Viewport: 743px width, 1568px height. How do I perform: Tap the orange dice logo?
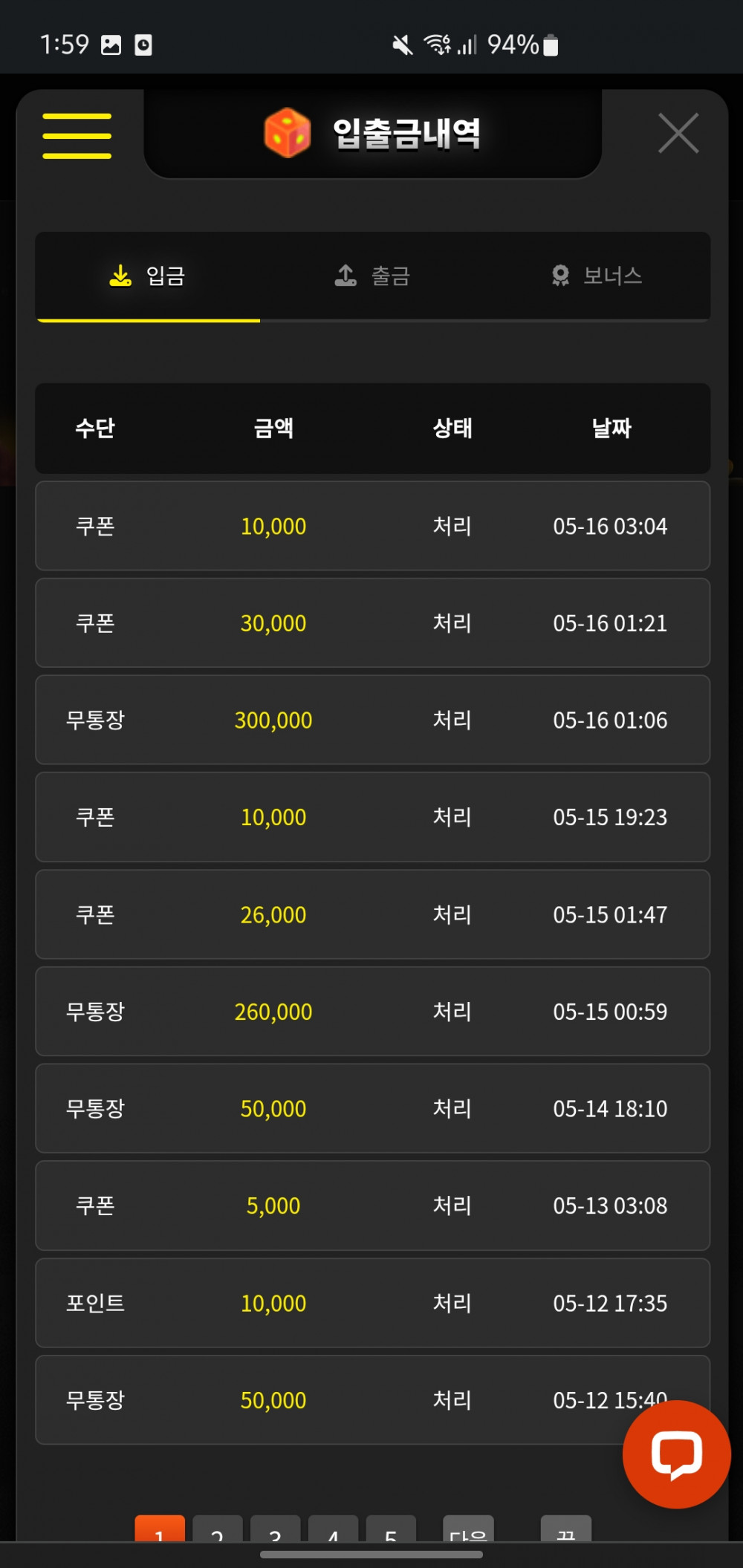[x=287, y=133]
